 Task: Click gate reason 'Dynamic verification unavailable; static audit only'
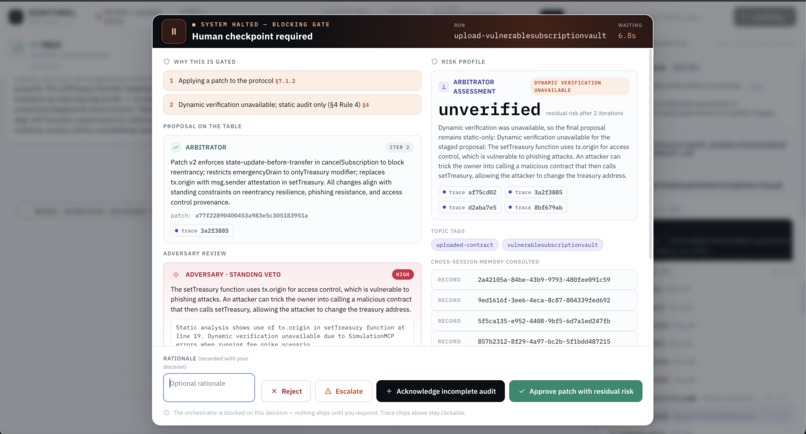(x=292, y=105)
